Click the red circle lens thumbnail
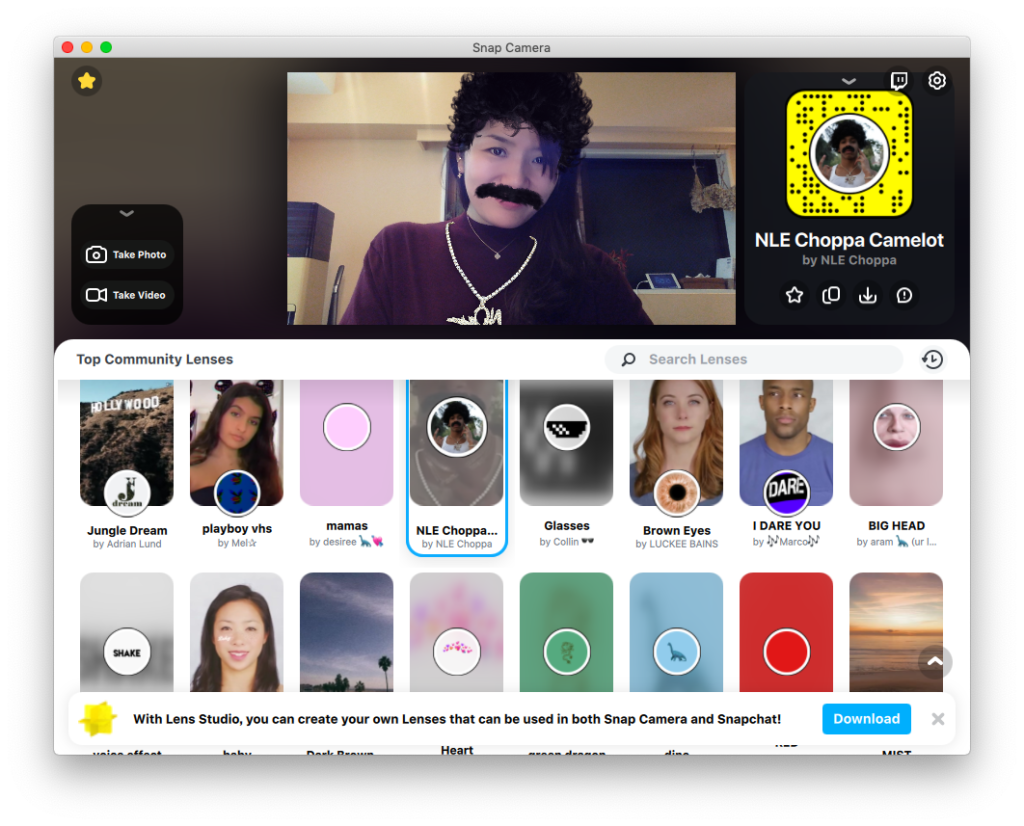1024x826 pixels. click(x=786, y=632)
